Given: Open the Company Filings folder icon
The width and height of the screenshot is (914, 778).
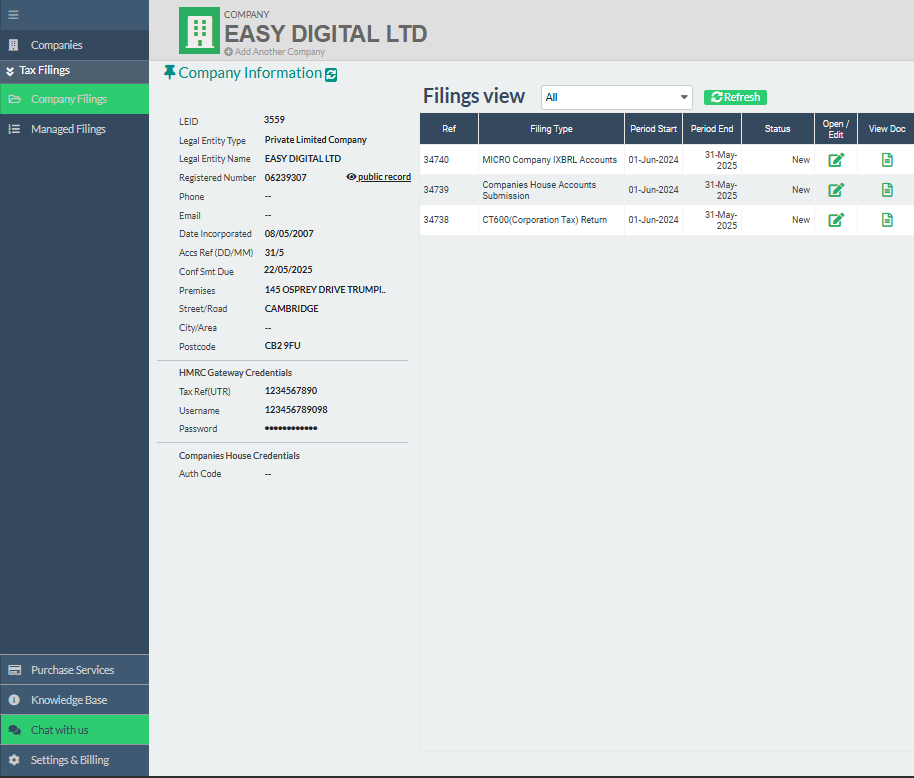Looking at the screenshot, I should pyautogui.click(x=15, y=99).
